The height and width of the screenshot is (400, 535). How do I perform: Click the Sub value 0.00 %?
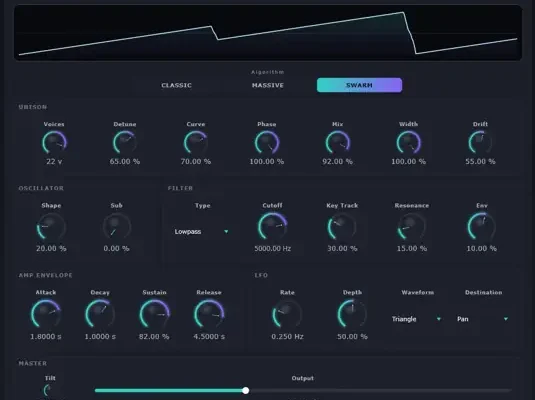tap(116, 248)
